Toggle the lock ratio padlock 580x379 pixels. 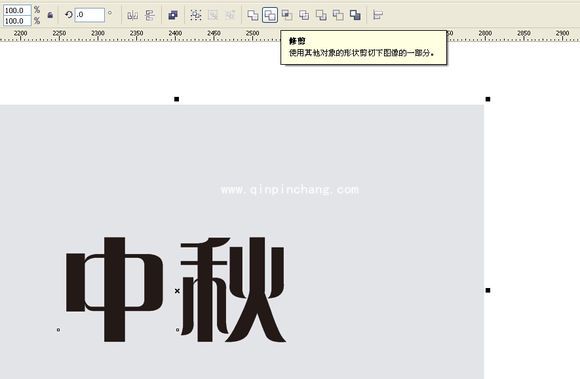[50, 15]
